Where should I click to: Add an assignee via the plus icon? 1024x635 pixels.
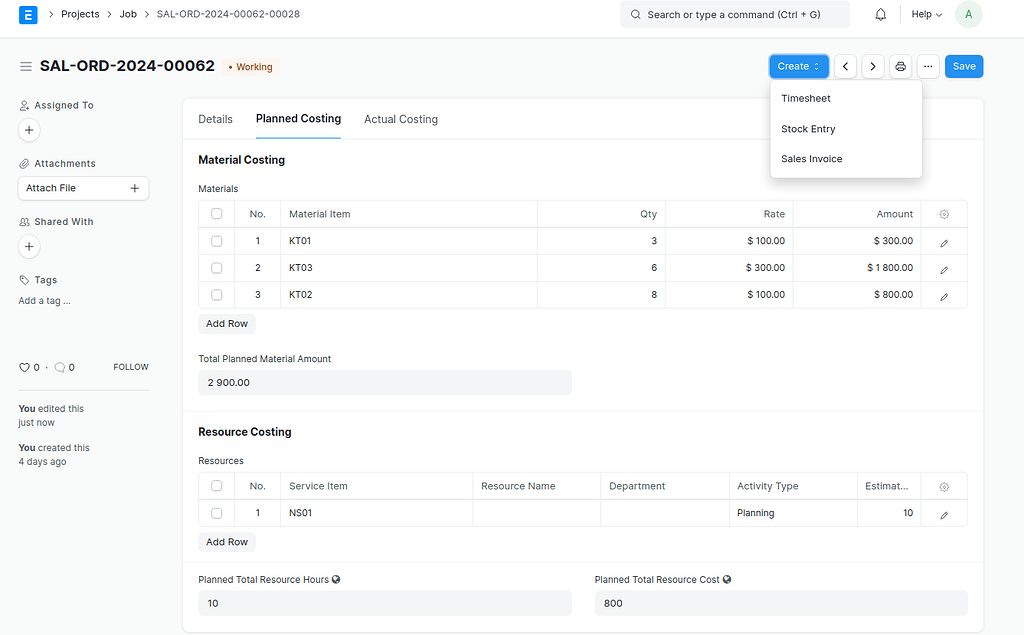click(28, 130)
